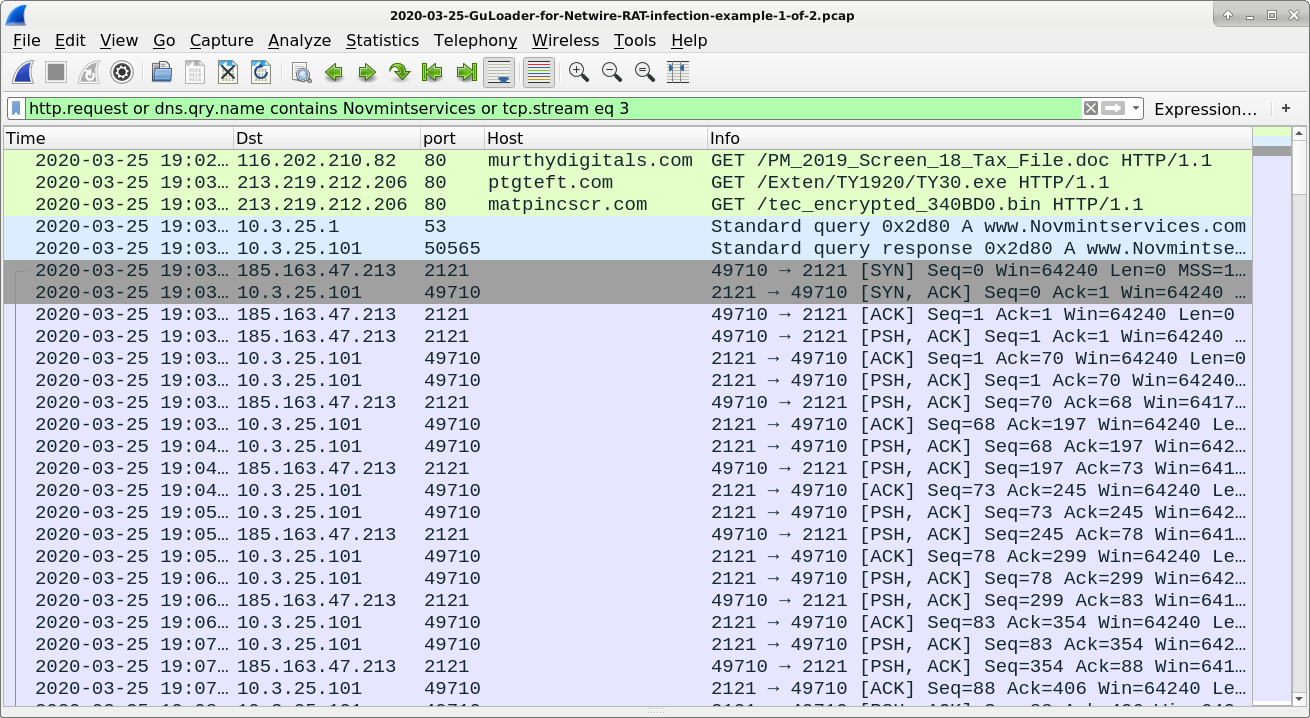
Task: Open the filter bookmarks flag icon
Action: pos(15,108)
